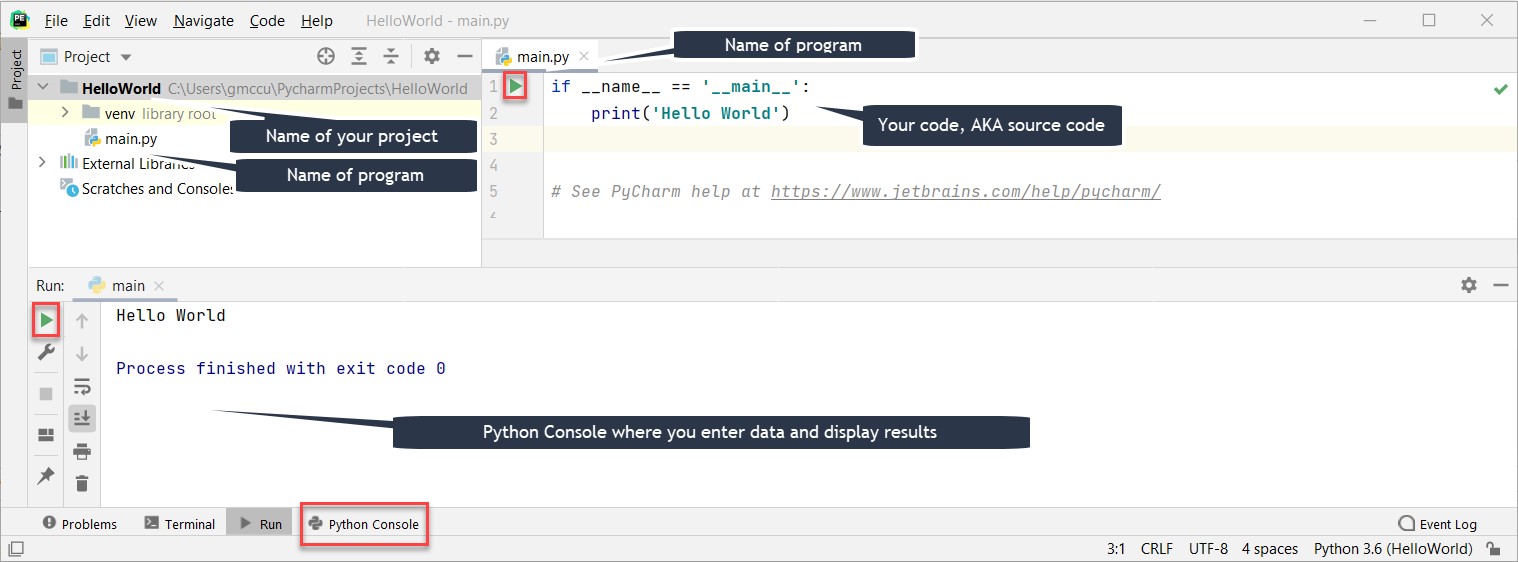
Task: Click 'Process finished with exit code 0' text
Action: (281, 368)
